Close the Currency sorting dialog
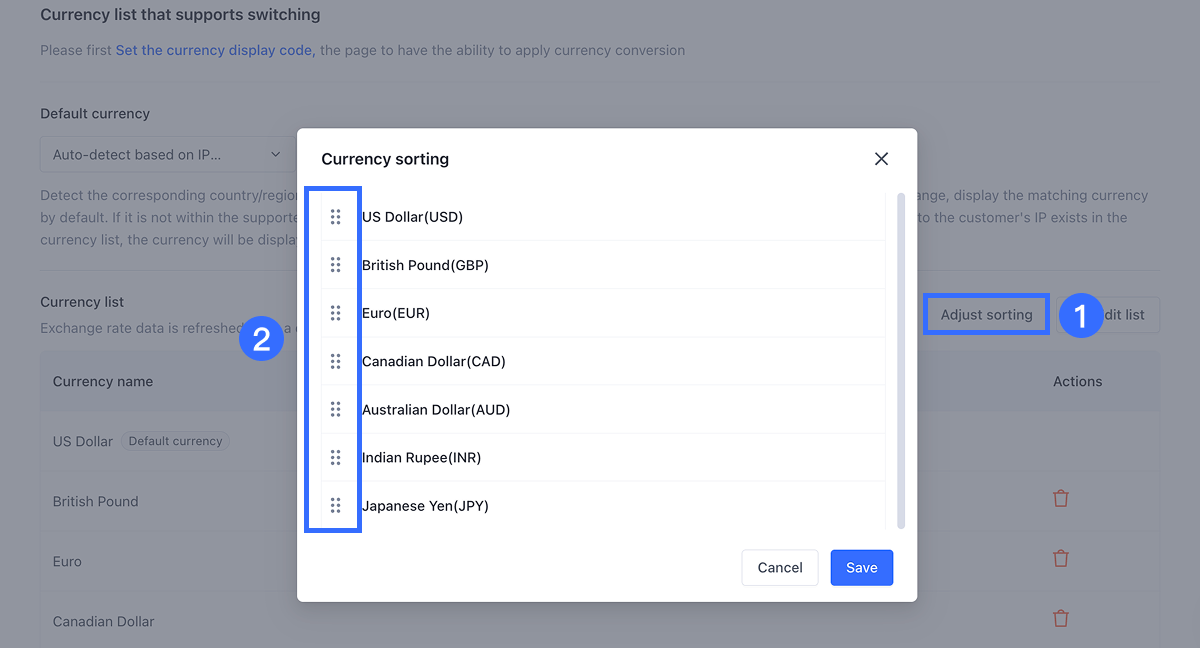 click(x=881, y=159)
